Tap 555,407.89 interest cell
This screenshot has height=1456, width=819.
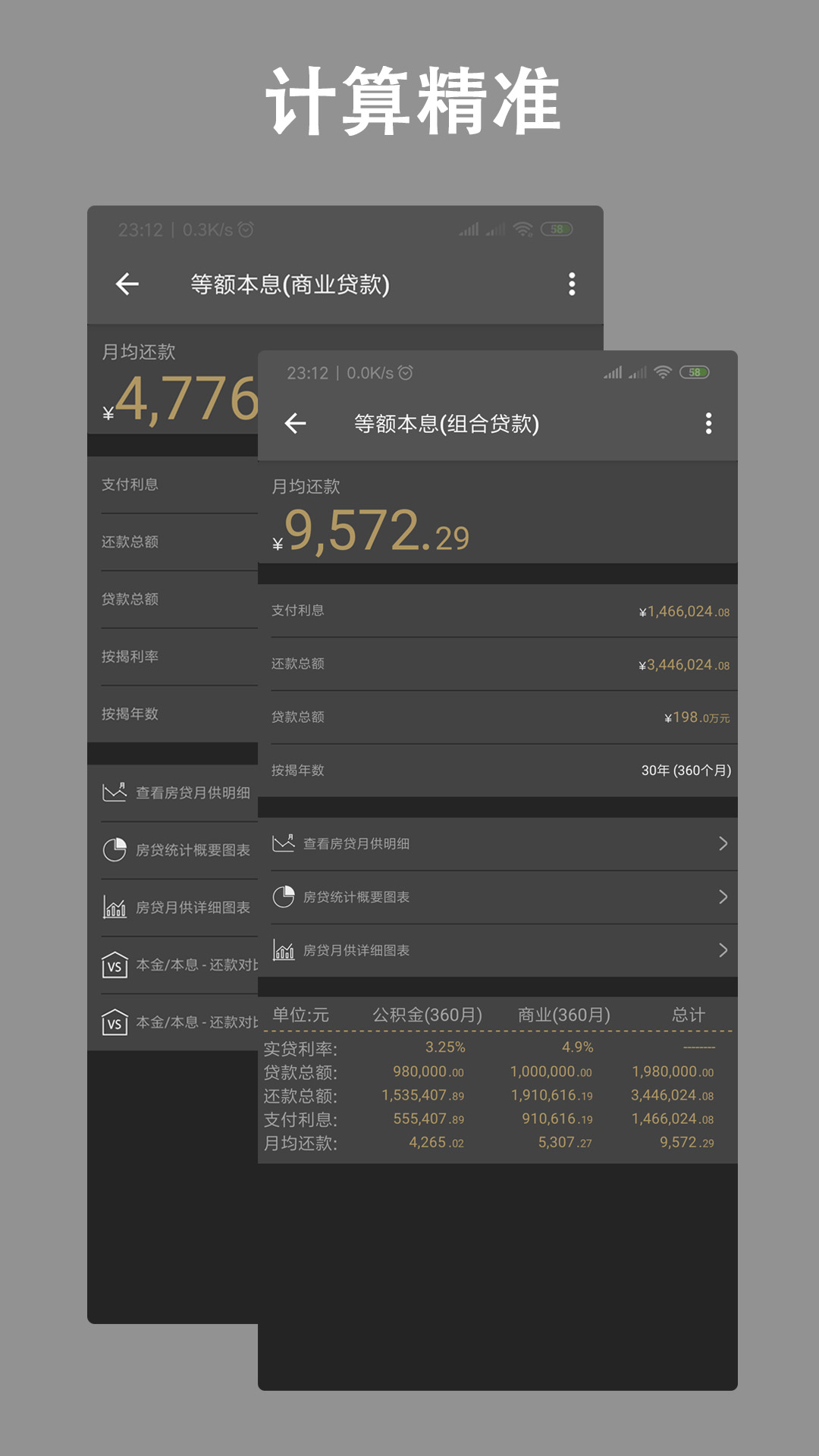428,1119
